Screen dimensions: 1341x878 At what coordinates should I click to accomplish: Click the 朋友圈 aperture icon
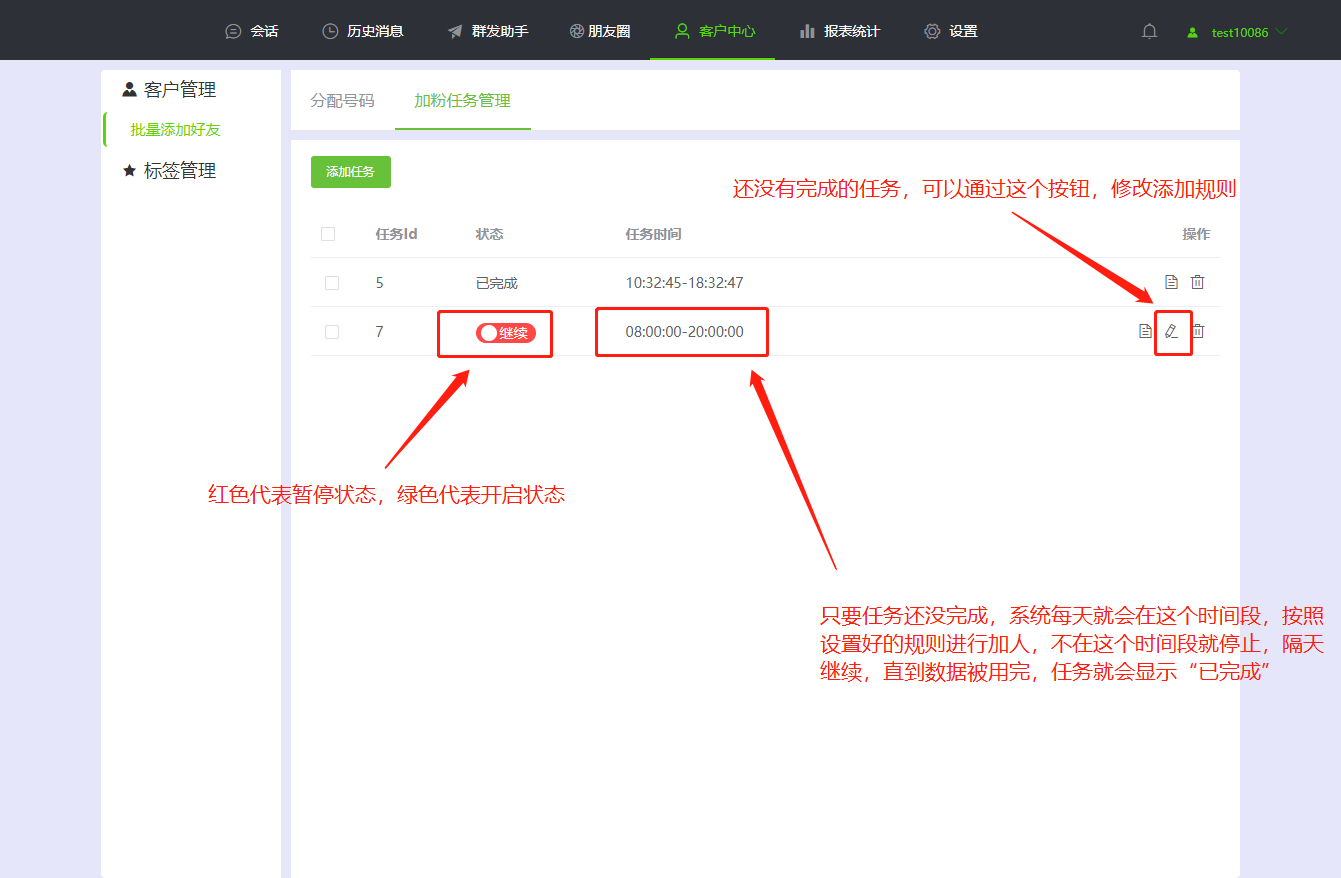(577, 31)
